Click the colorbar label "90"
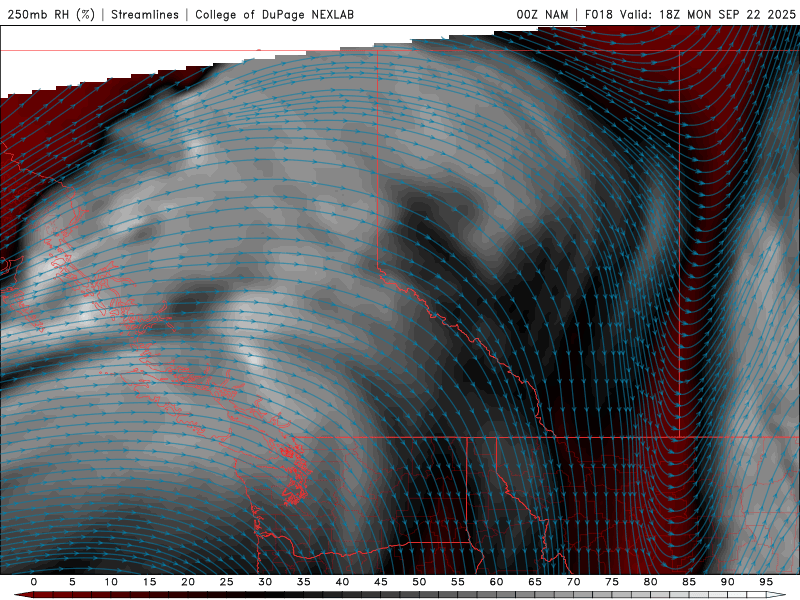 click(727, 582)
